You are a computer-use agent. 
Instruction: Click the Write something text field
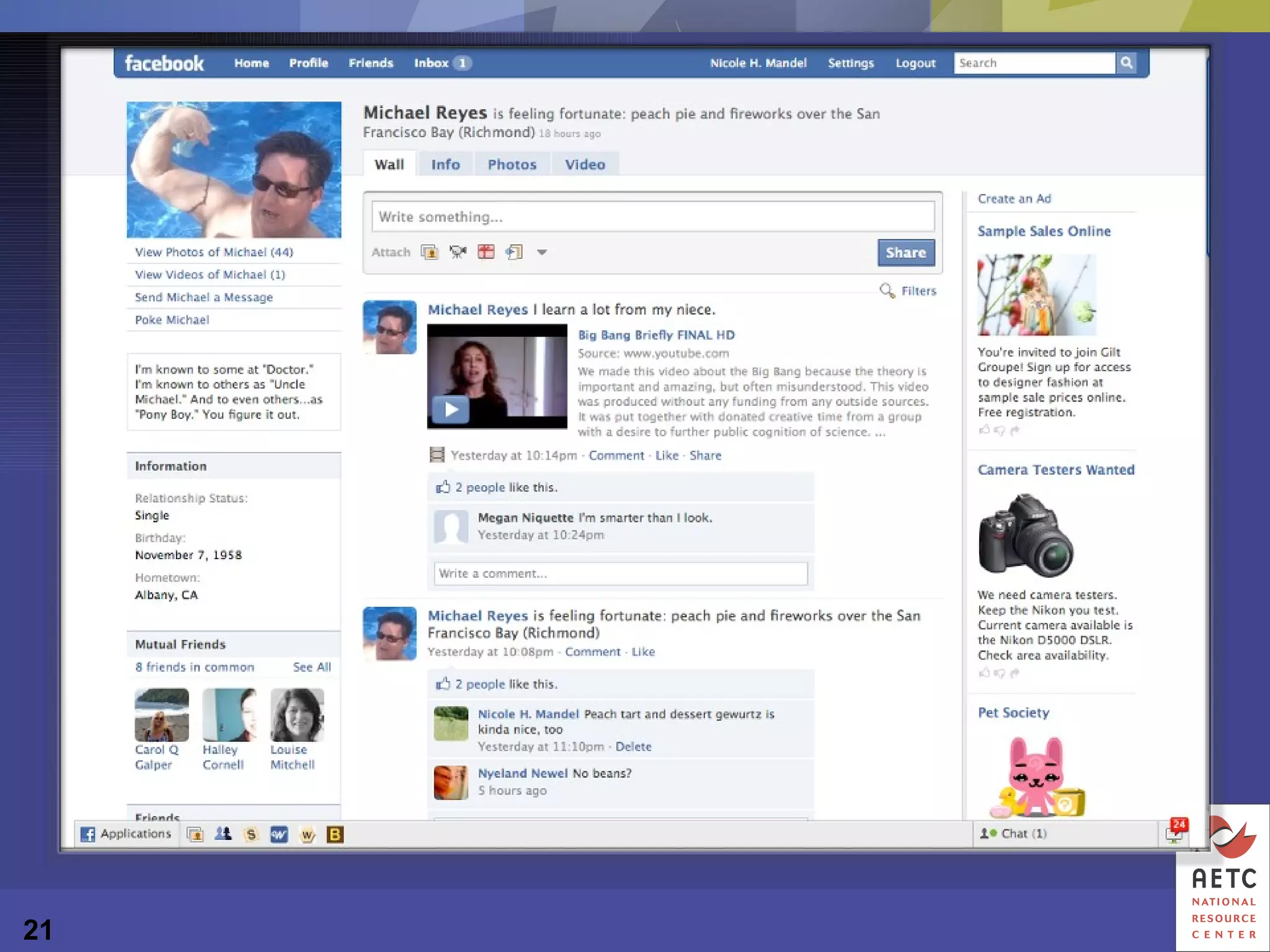click(652, 217)
